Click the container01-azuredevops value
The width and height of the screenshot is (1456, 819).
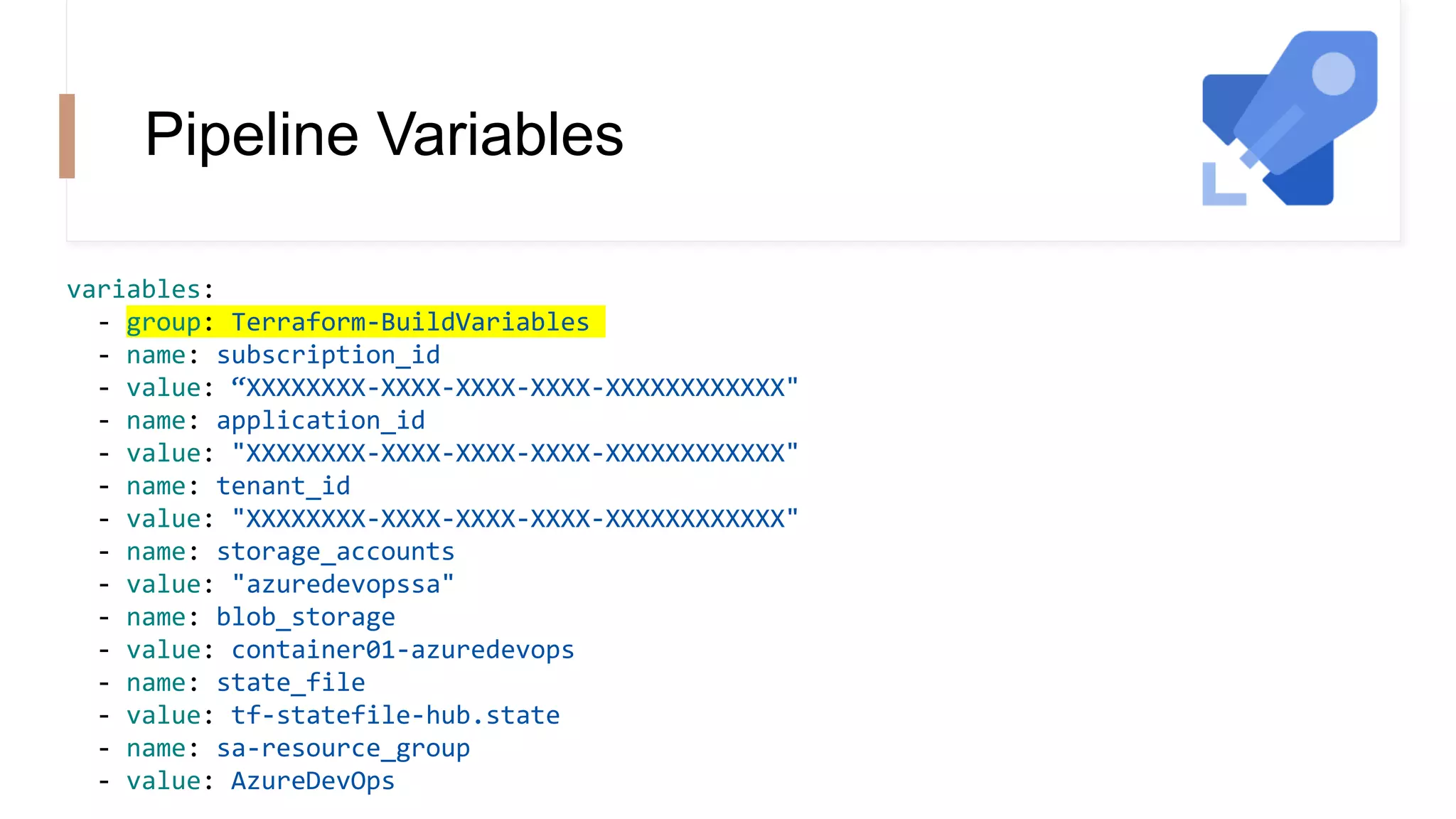pos(402,650)
